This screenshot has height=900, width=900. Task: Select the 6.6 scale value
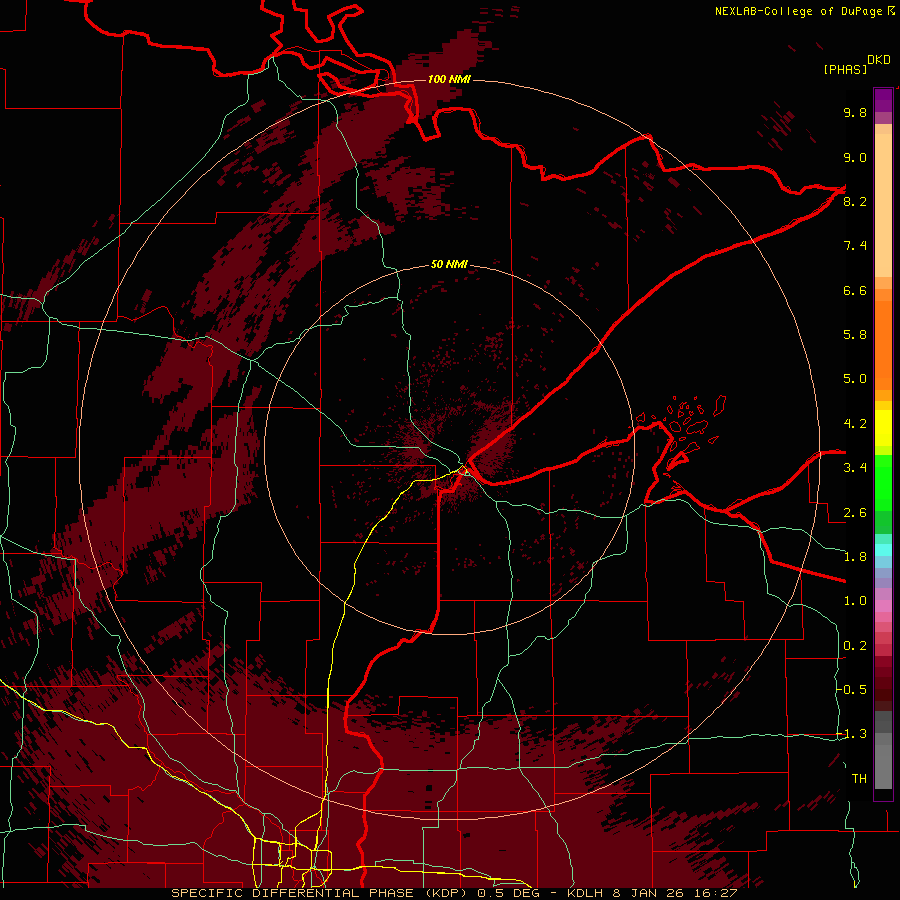pyautogui.click(x=855, y=290)
